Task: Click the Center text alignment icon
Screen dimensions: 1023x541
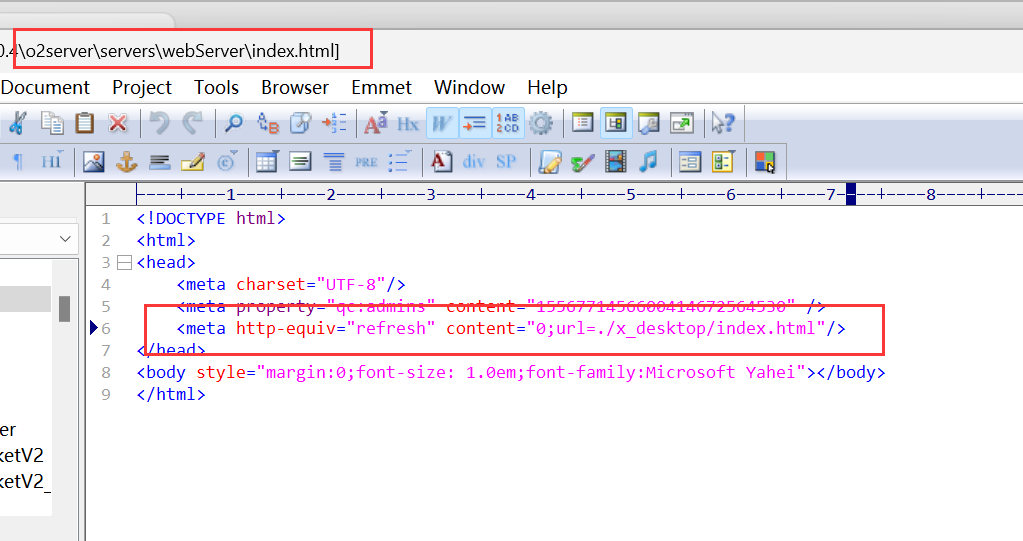Action: pyautogui.click(x=333, y=161)
